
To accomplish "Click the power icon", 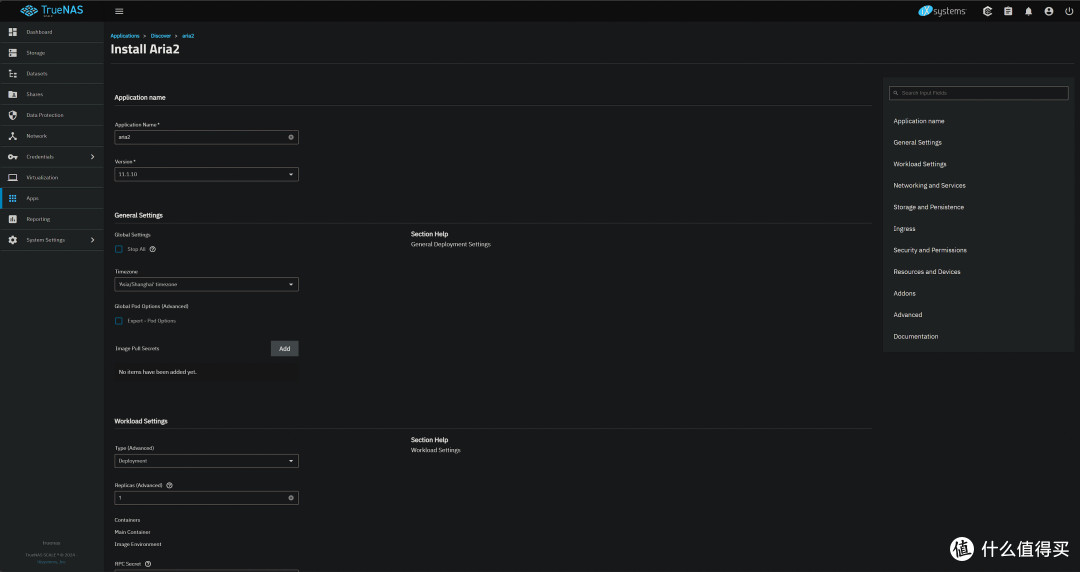I will pyautogui.click(x=1069, y=11).
